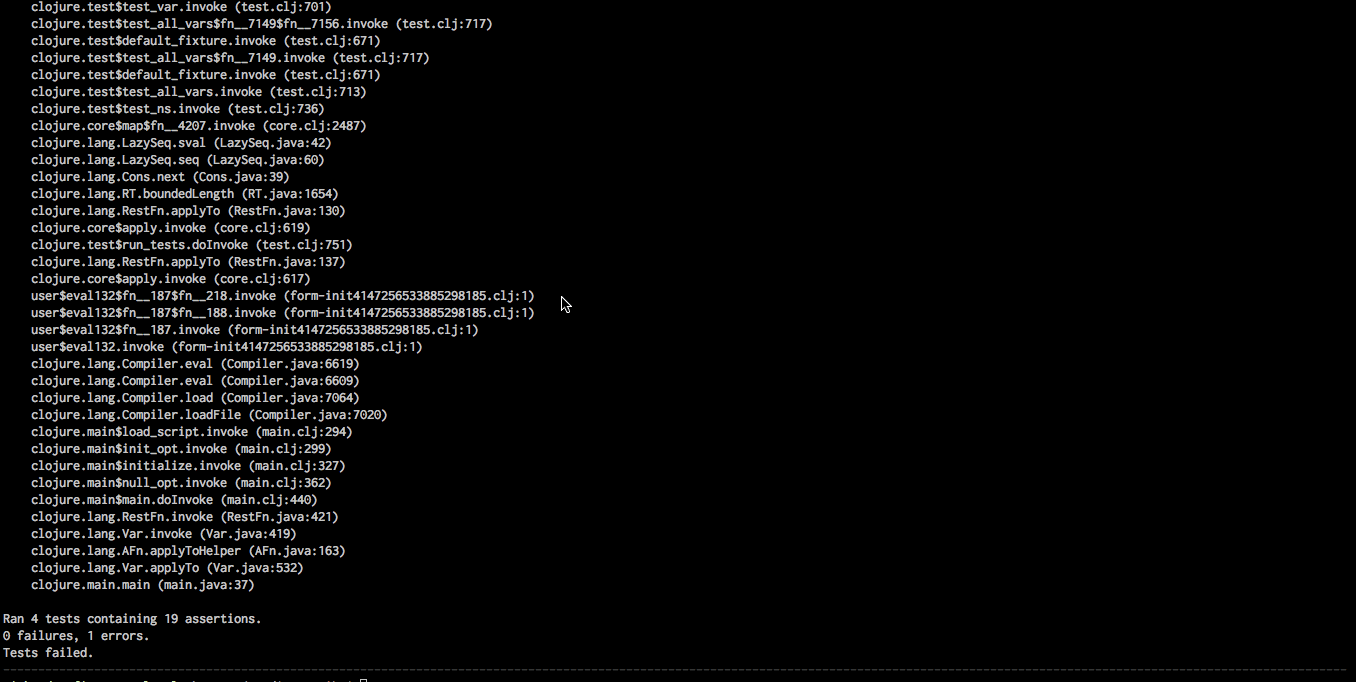Click the null_opt.invoke (main.clj:362) frame
This screenshot has width=1356, height=682.
(181, 483)
